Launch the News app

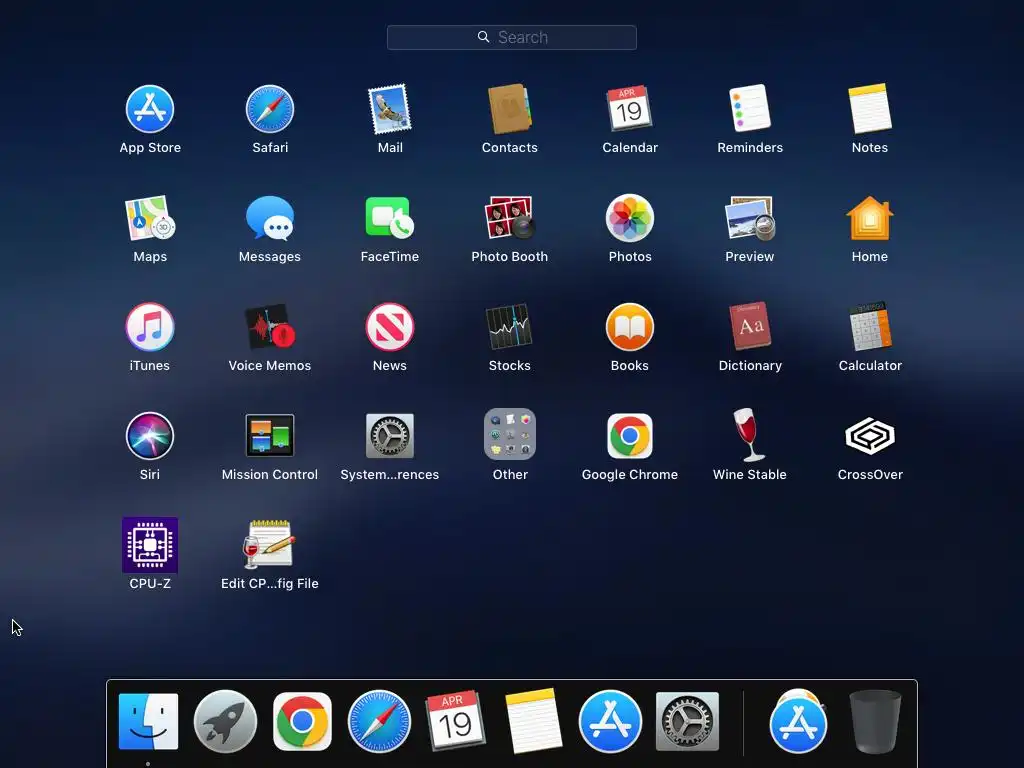pyautogui.click(x=390, y=327)
